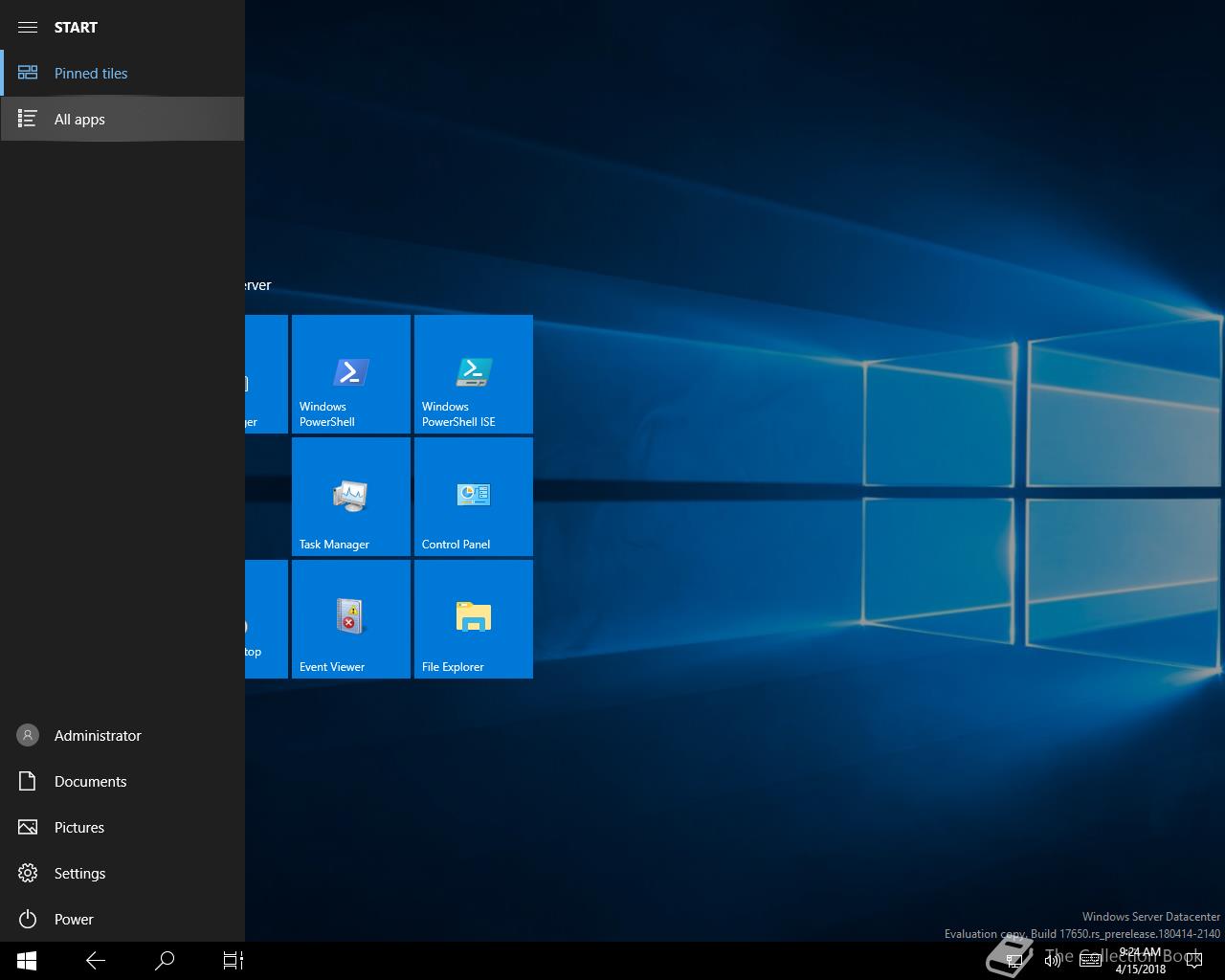Open the Action Center notifications icon

coord(1194,961)
